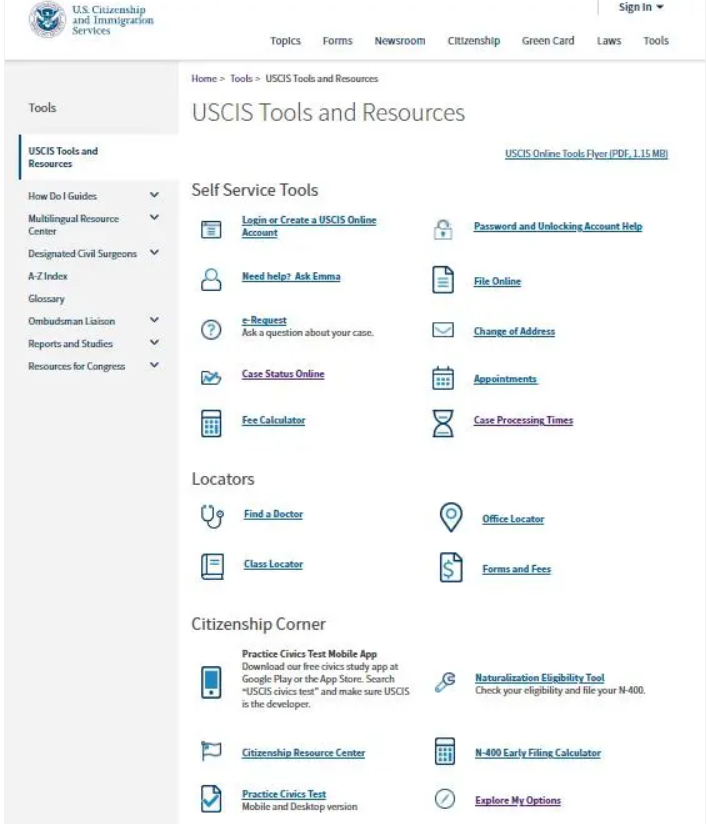This screenshot has height=824, width=708.
Task: Select Glossary in the sidebar
Action: coord(46,298)
